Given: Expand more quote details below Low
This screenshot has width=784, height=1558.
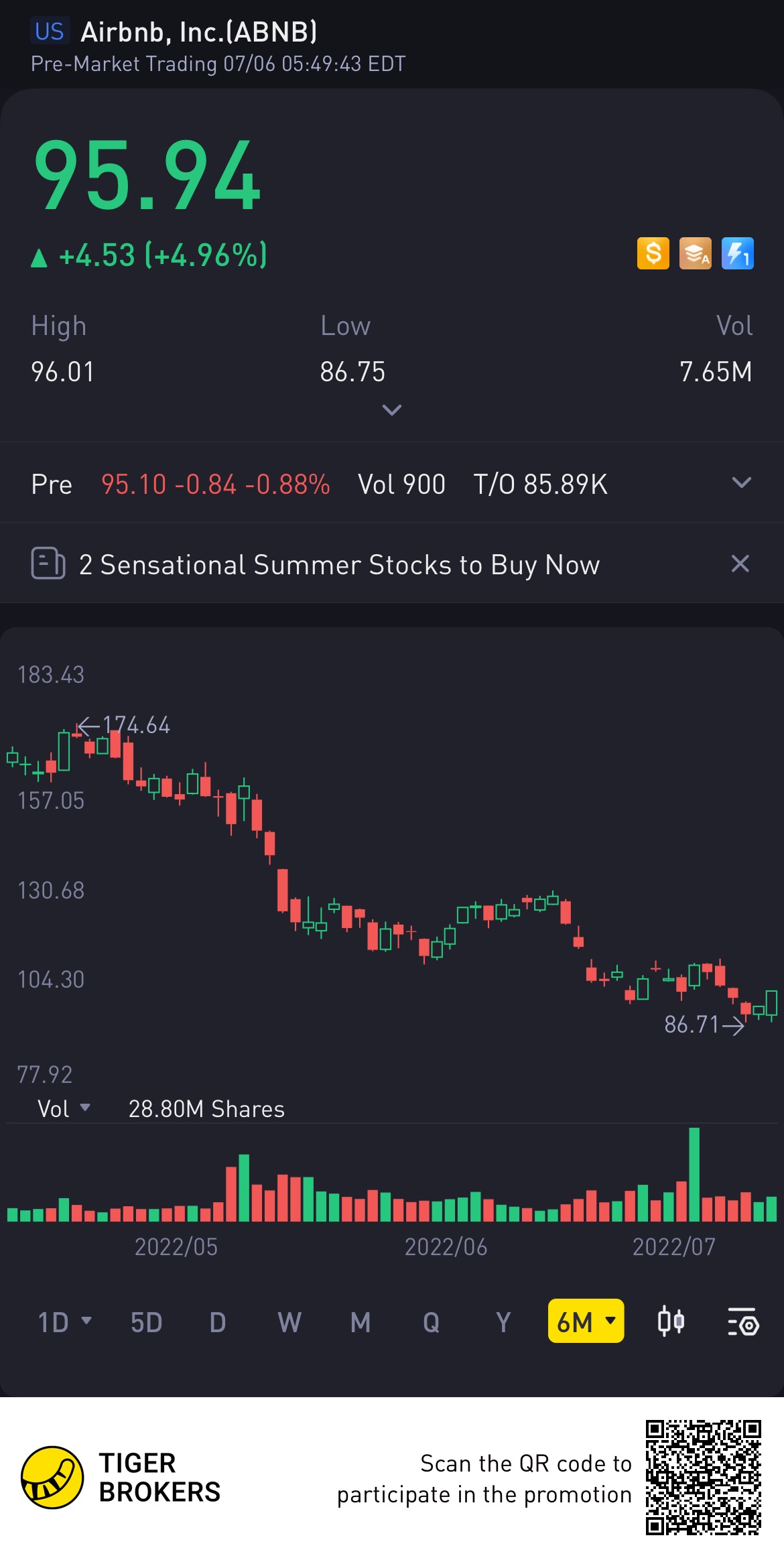Looking at the screenshot, I should (x=392, y=409).
